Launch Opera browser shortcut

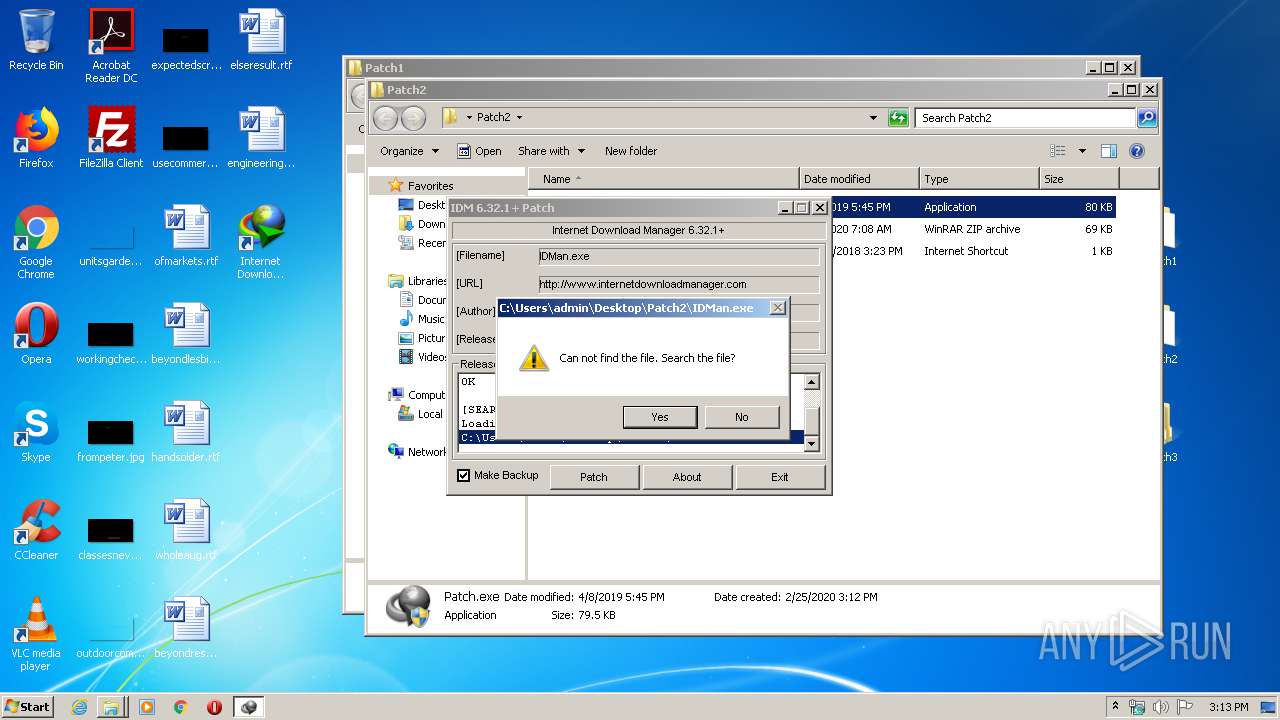[36, 334]
